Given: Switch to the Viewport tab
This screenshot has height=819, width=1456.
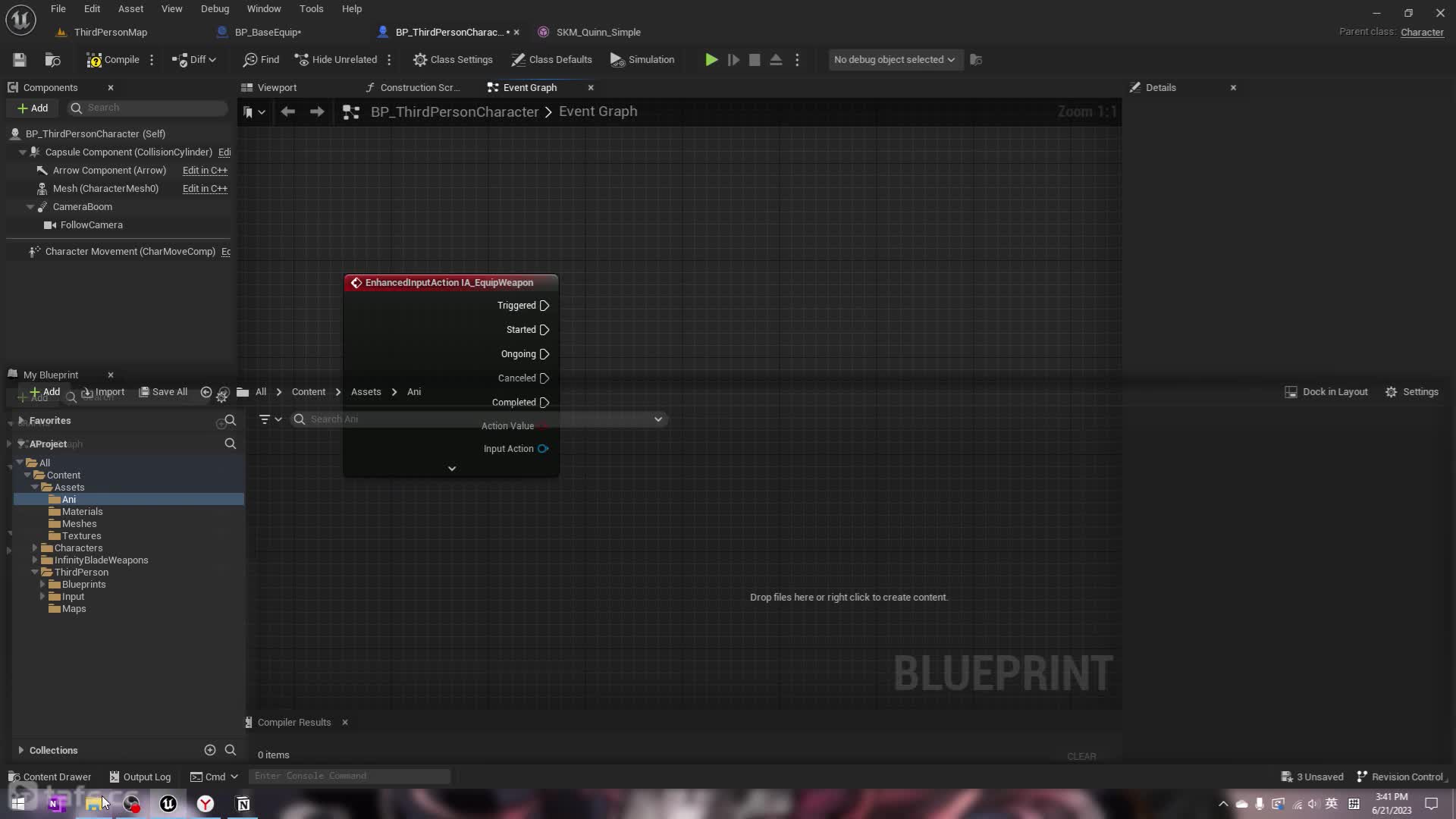Looking at the screenshot, I should point(277,88).
